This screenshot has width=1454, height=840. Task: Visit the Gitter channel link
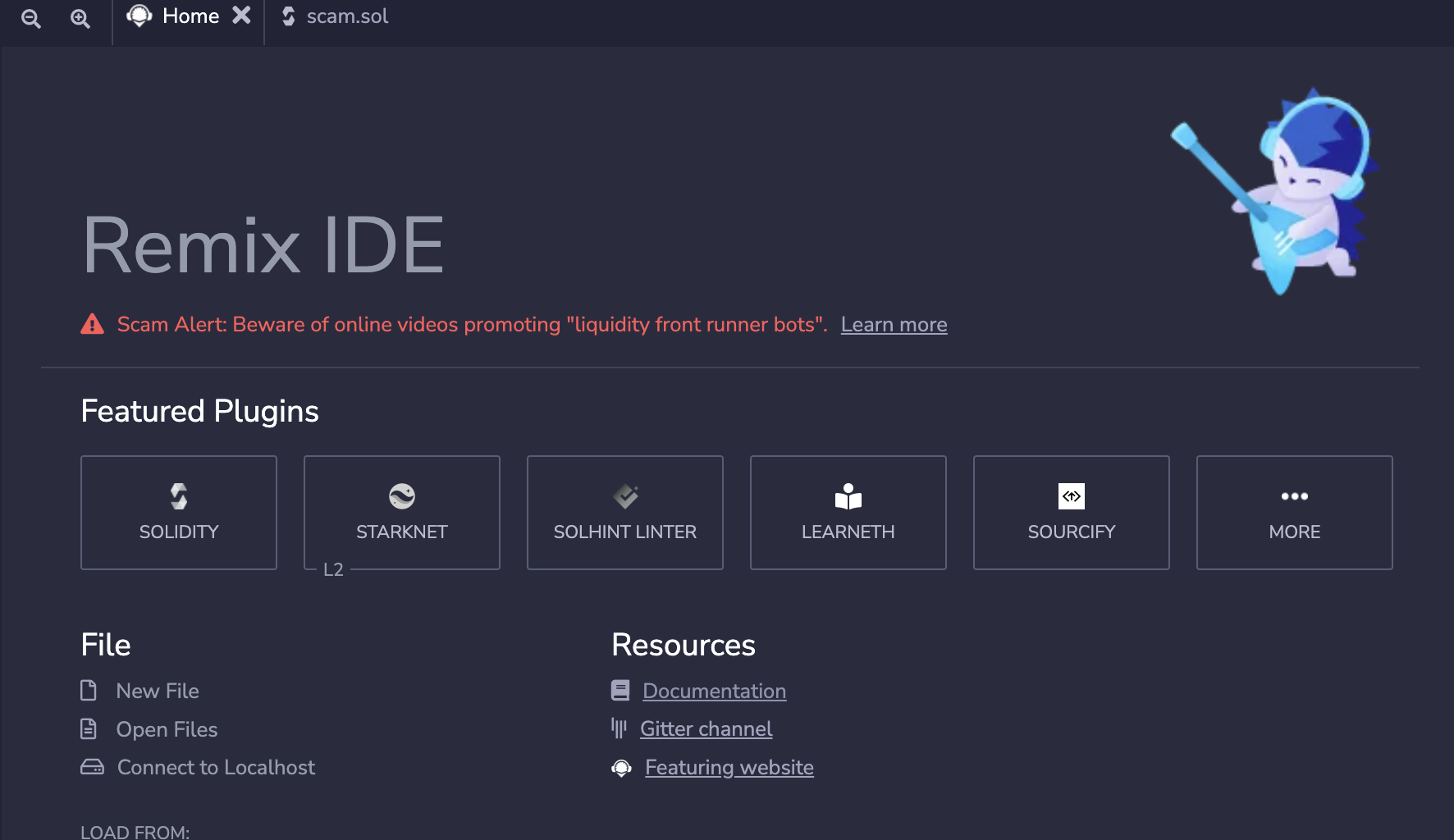tap(706, 729)
